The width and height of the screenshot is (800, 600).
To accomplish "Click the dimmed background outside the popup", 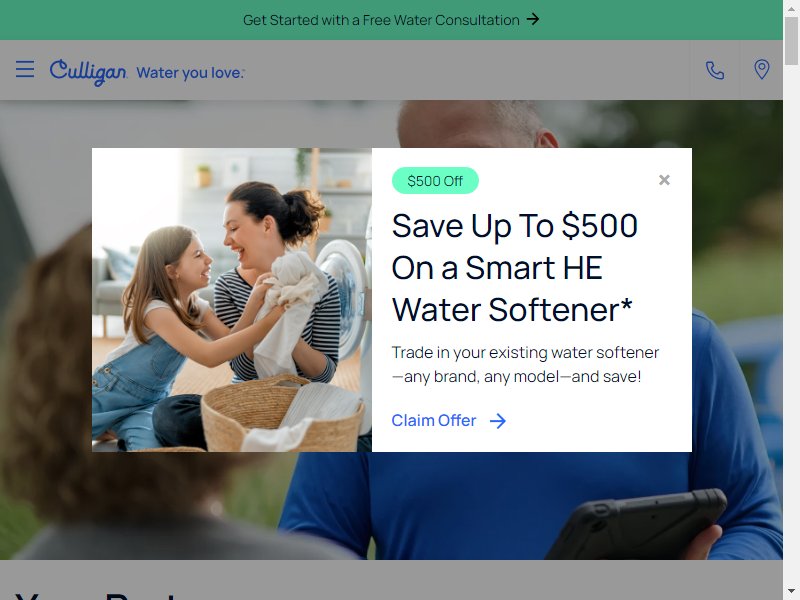I will tap(46, 306).
